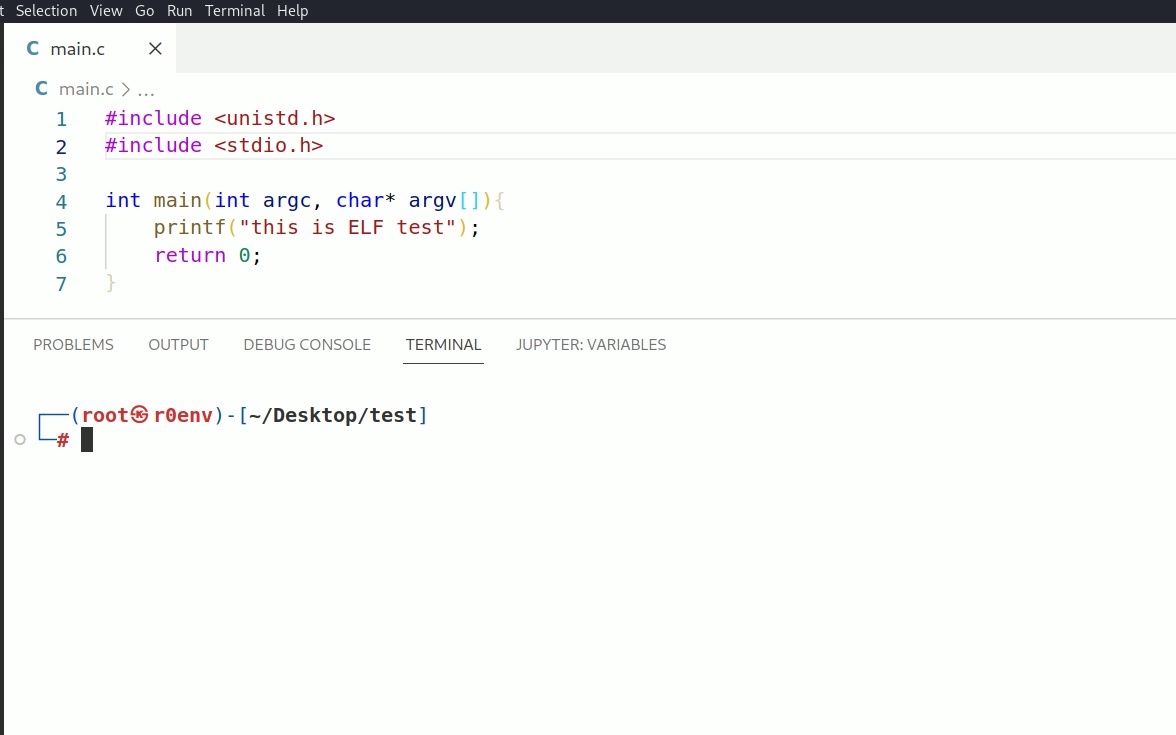Viewport: 1176px width, 735px height.
Task: Click line number 4 in the gutter
Action: click(x=61, y=201)
